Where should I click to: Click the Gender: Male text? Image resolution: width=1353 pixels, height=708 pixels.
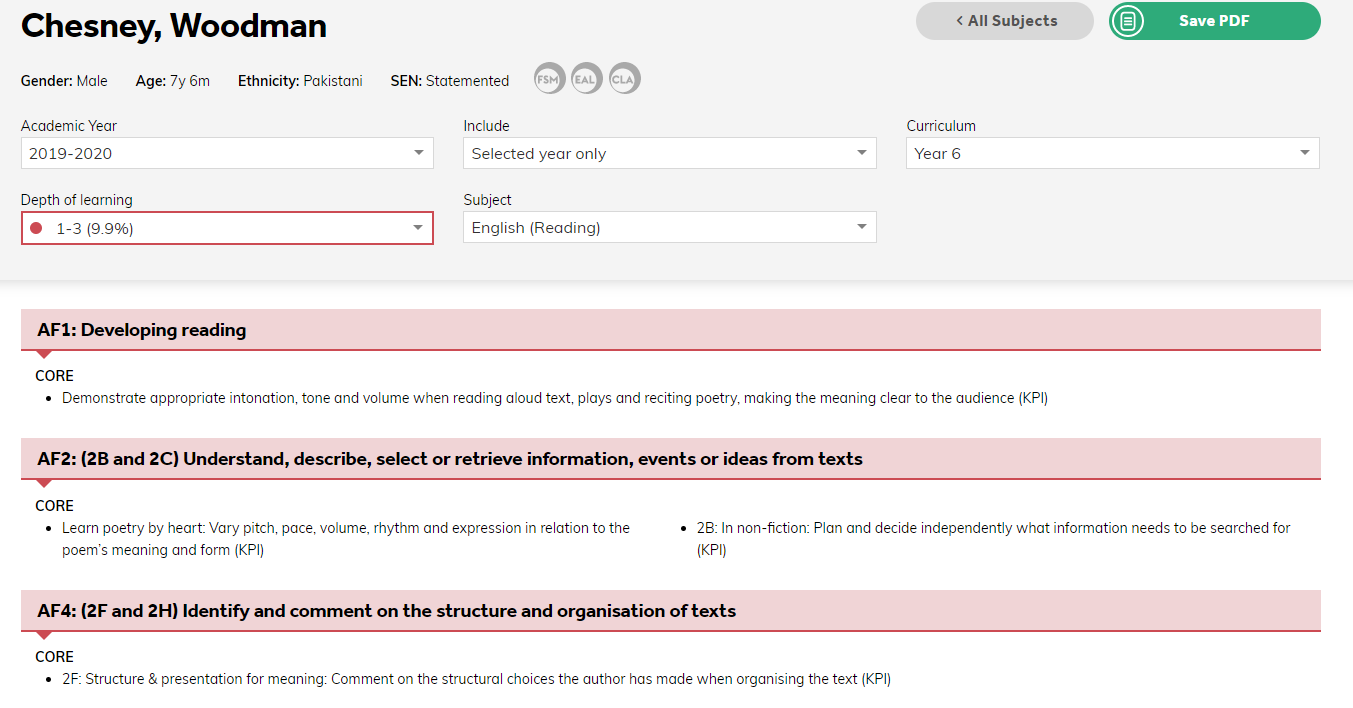click(64, 81)
